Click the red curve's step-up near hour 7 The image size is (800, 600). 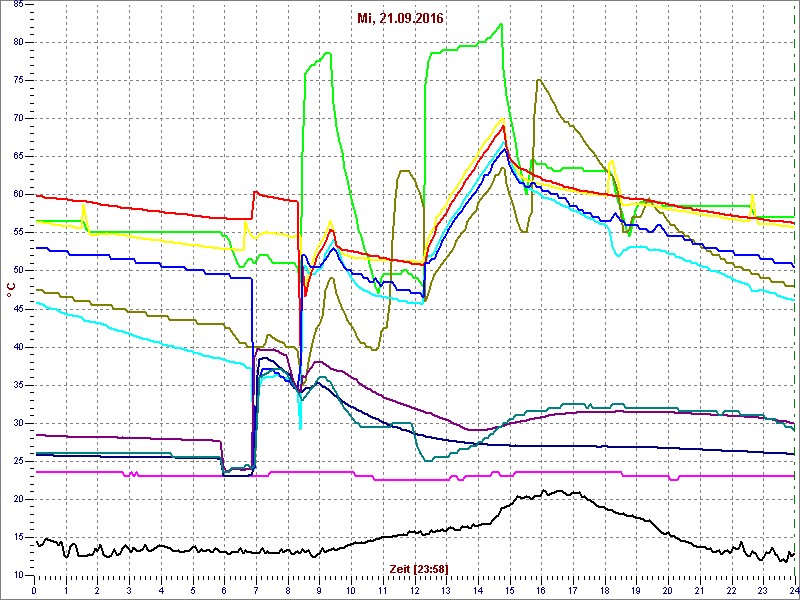point(255,192)
